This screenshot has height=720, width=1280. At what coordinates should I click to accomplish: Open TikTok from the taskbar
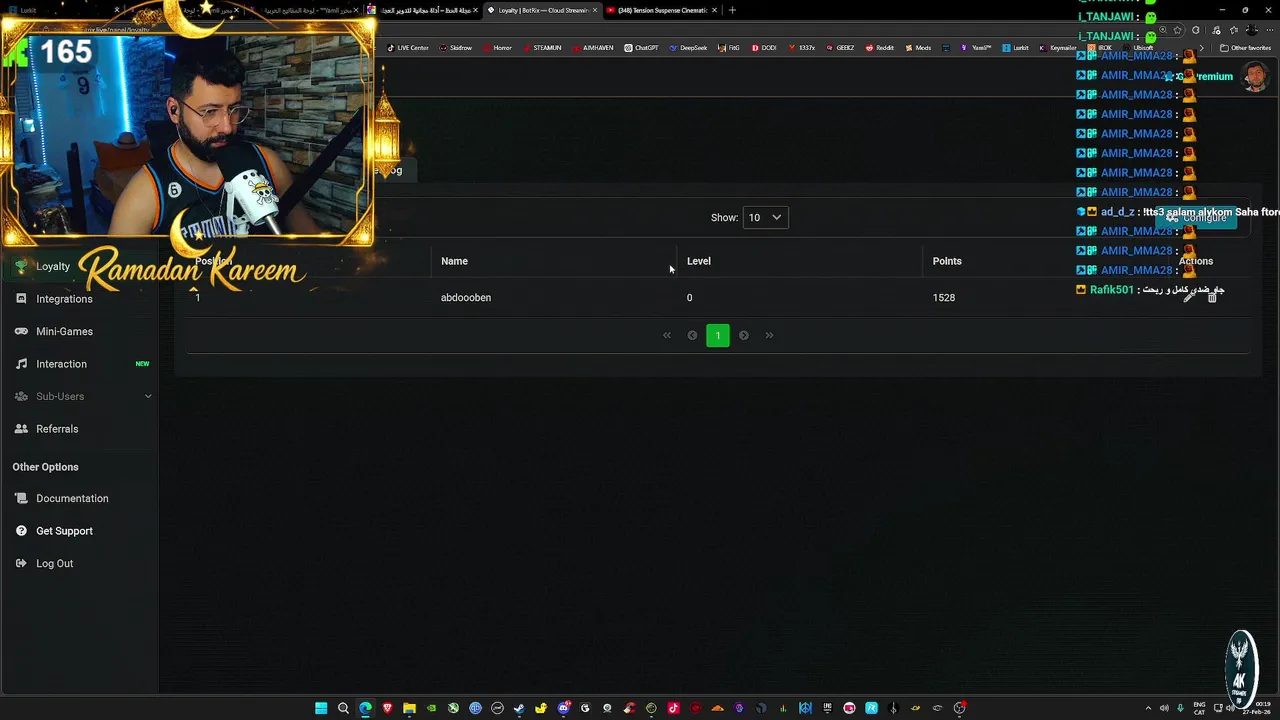click(673, 708)
